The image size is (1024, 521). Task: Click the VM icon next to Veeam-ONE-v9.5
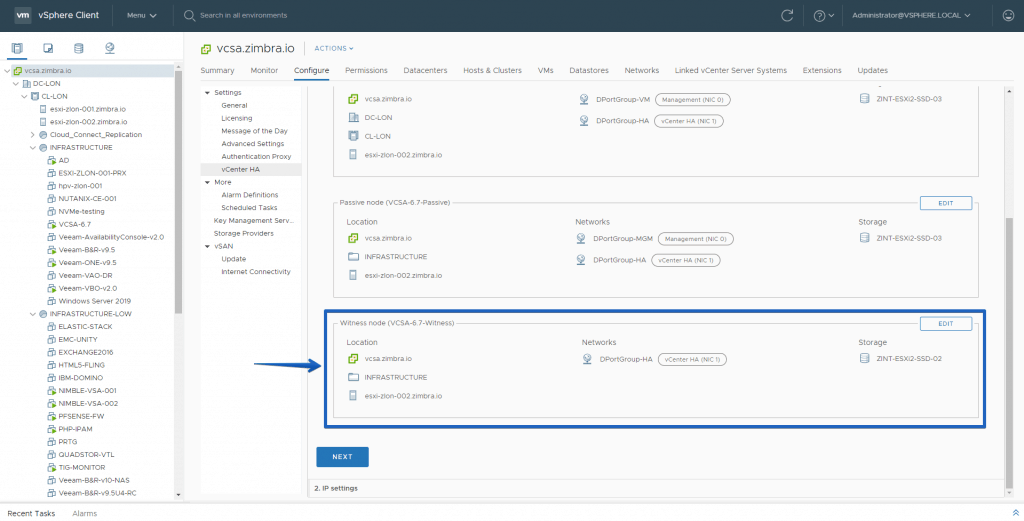tap(52, 262)
